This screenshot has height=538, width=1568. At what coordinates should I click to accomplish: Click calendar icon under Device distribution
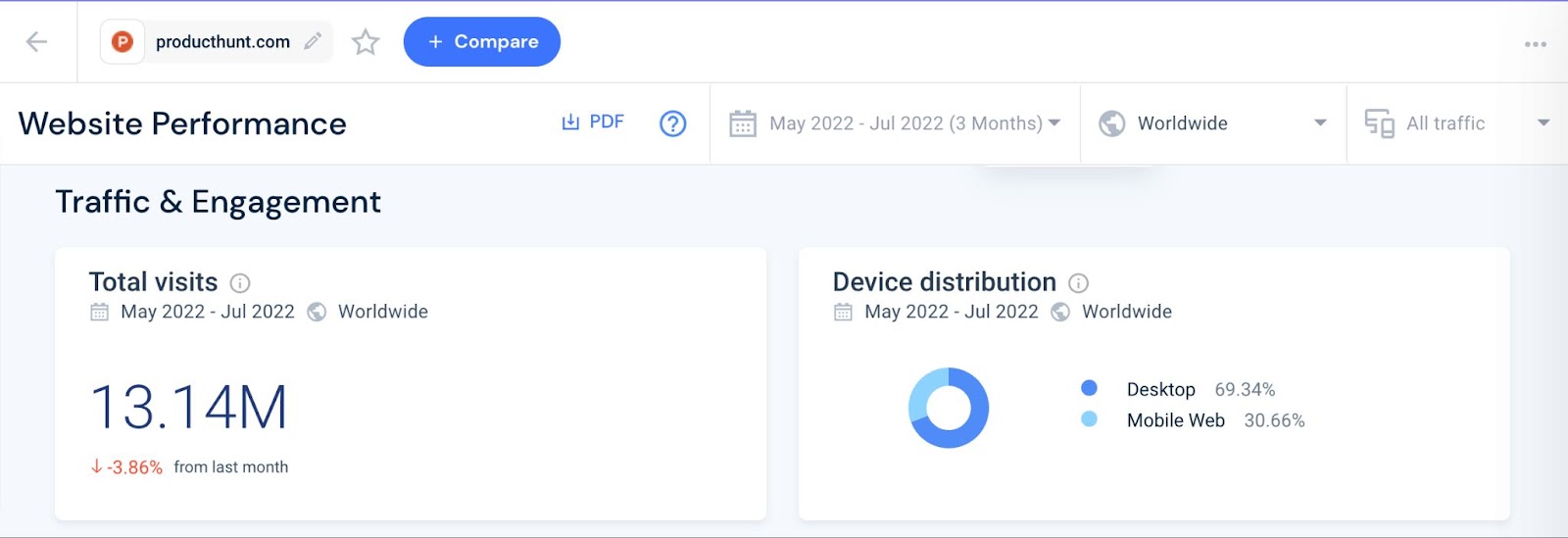click(844, 312)
